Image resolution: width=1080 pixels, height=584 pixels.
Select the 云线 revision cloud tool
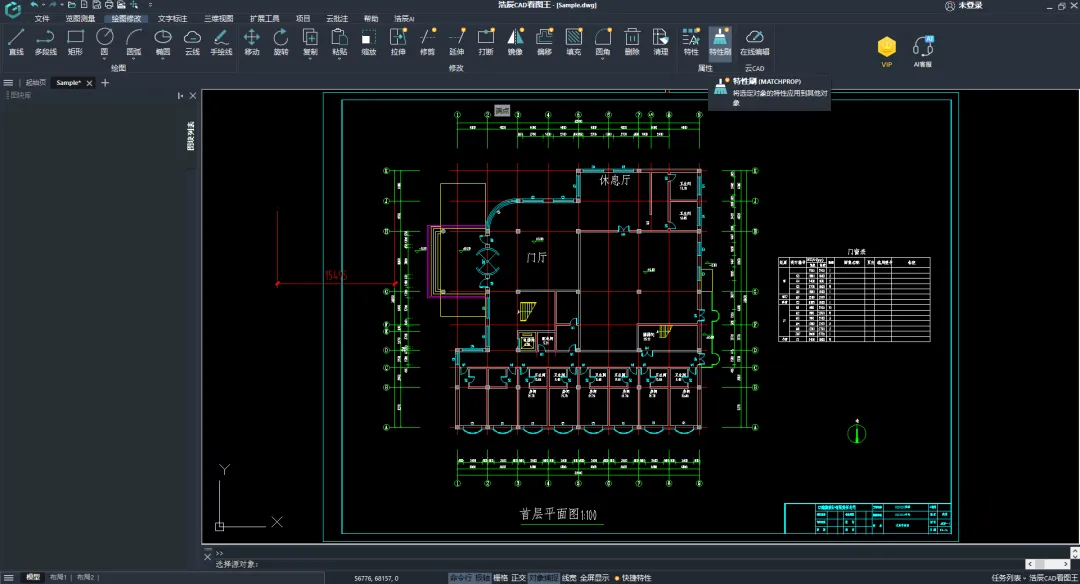click(192, 42)
